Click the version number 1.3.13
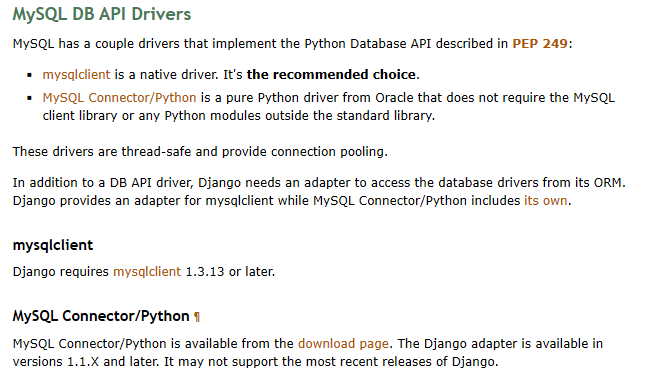 tap(205, 272)
